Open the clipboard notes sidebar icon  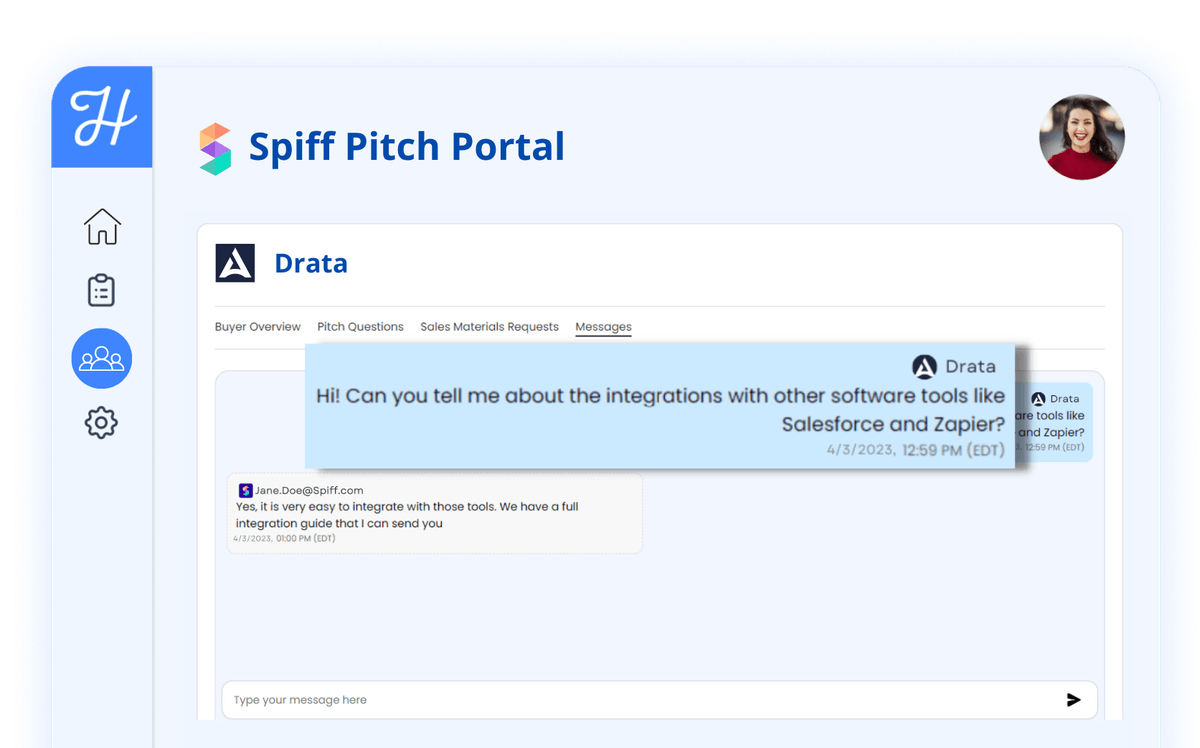(x=101, y=291)
